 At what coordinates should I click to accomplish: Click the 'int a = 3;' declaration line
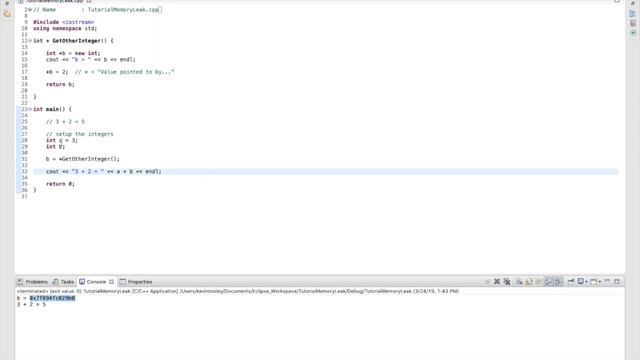[62, 140]
